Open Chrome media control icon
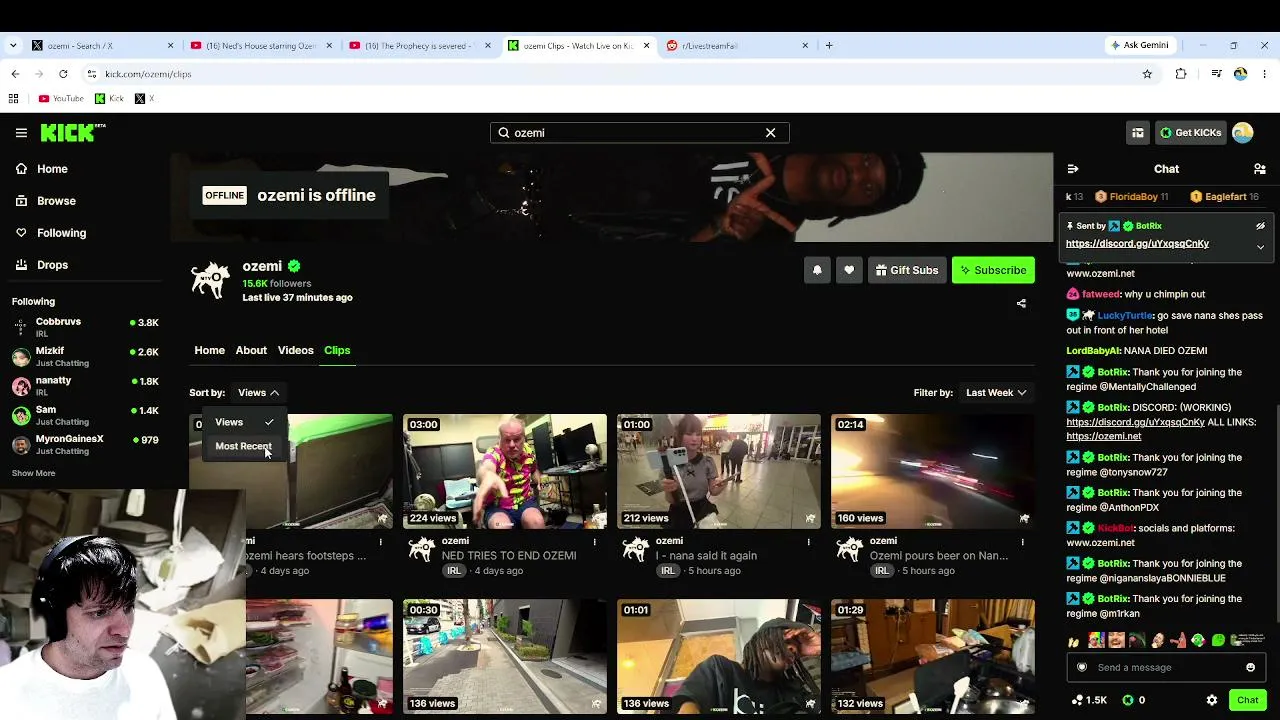The height and width of the screenshot is (720, 1280). coord(1216,74)
